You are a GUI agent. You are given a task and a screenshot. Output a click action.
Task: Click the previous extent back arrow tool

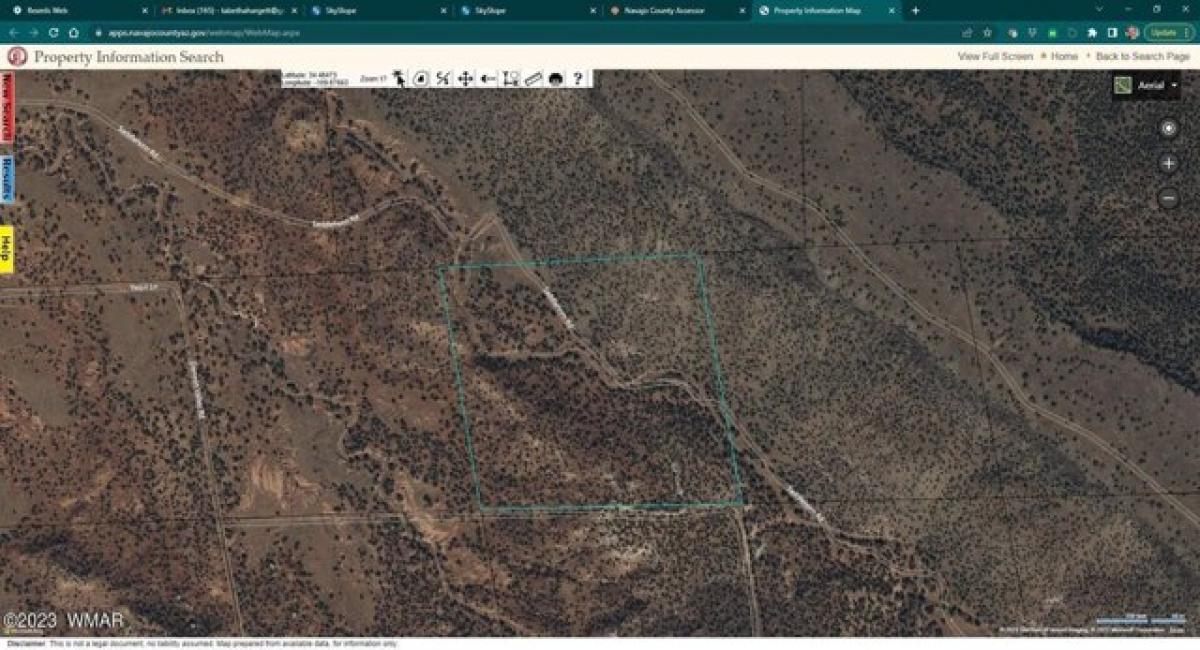[489, 78]
